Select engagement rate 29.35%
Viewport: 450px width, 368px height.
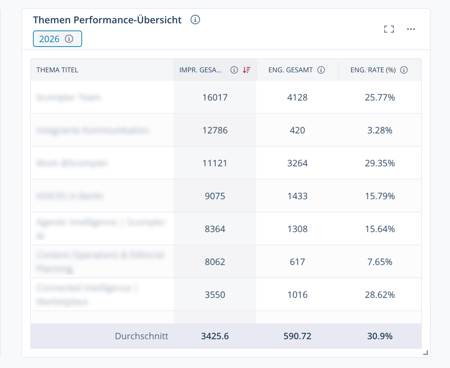click(x=380, y=163)
